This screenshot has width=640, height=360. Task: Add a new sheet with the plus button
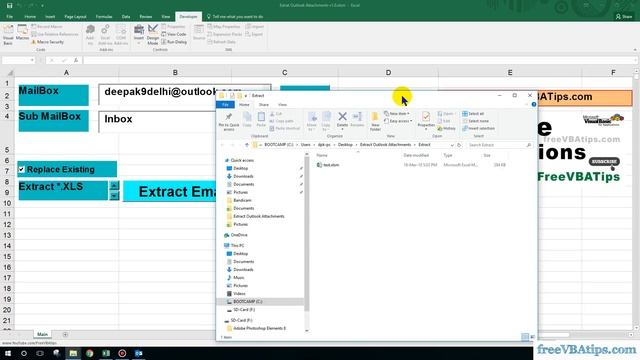pyautogui.click(x=65, y=335)
